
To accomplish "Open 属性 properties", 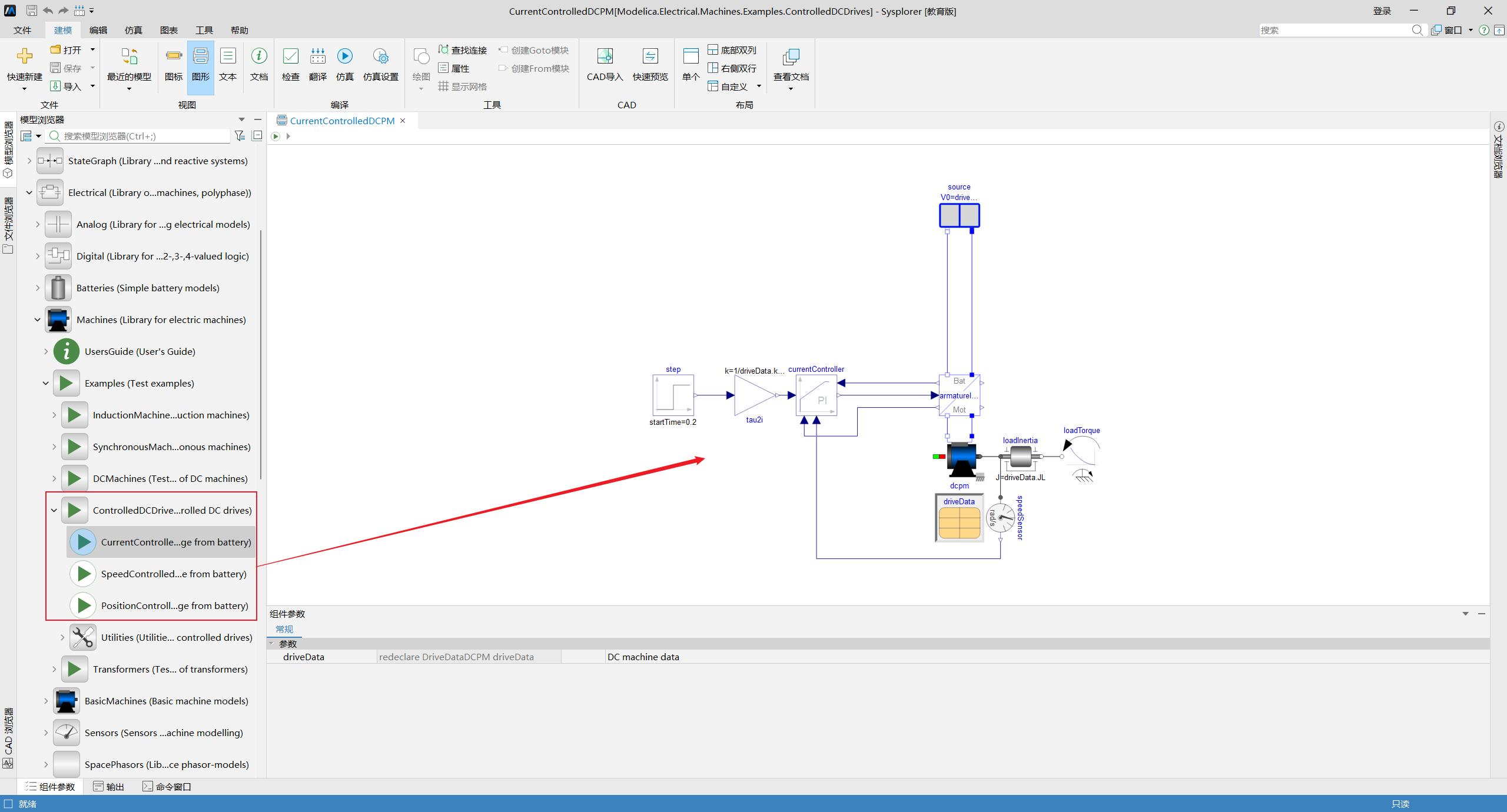I will point(454,68).
